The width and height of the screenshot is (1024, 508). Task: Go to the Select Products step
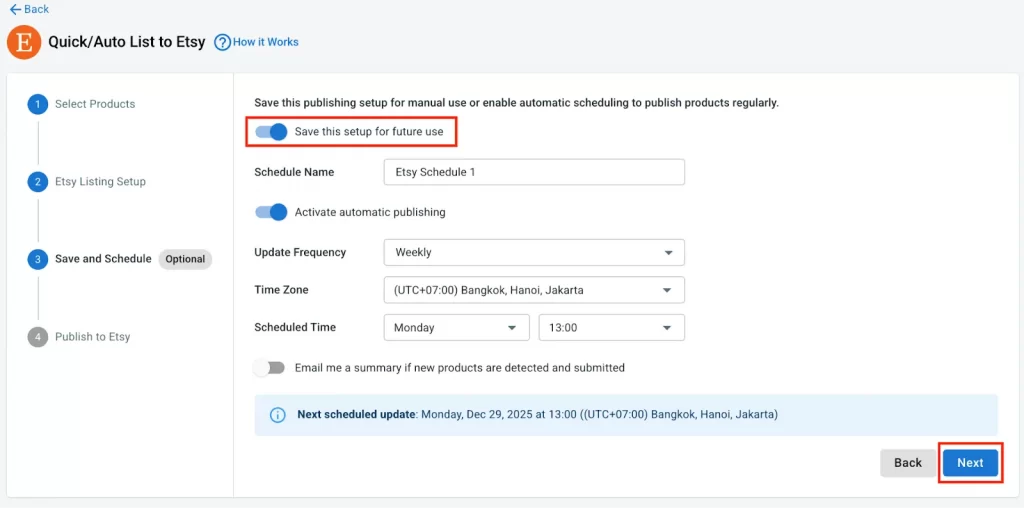click(x=95, y=104)
